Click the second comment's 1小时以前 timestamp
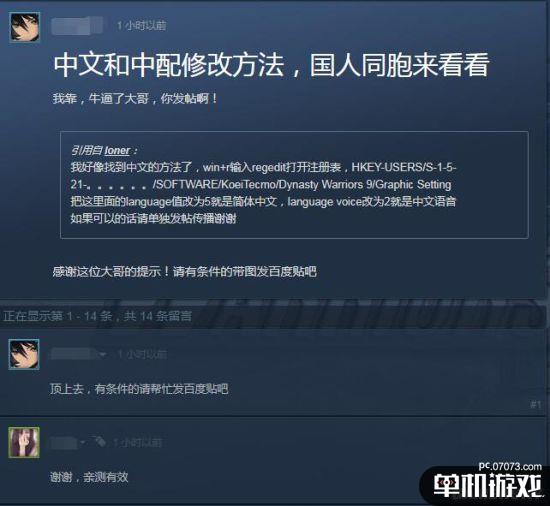This screenshot has height=506, width=550. [x=138, y=443]
